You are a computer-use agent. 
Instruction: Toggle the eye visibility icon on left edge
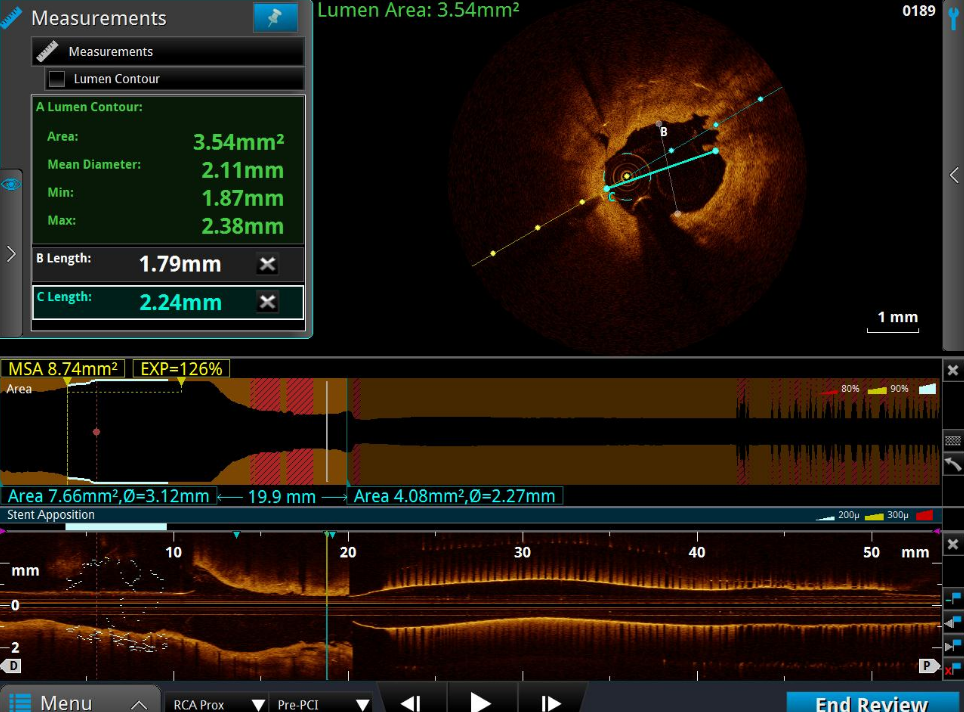(11, 184)
